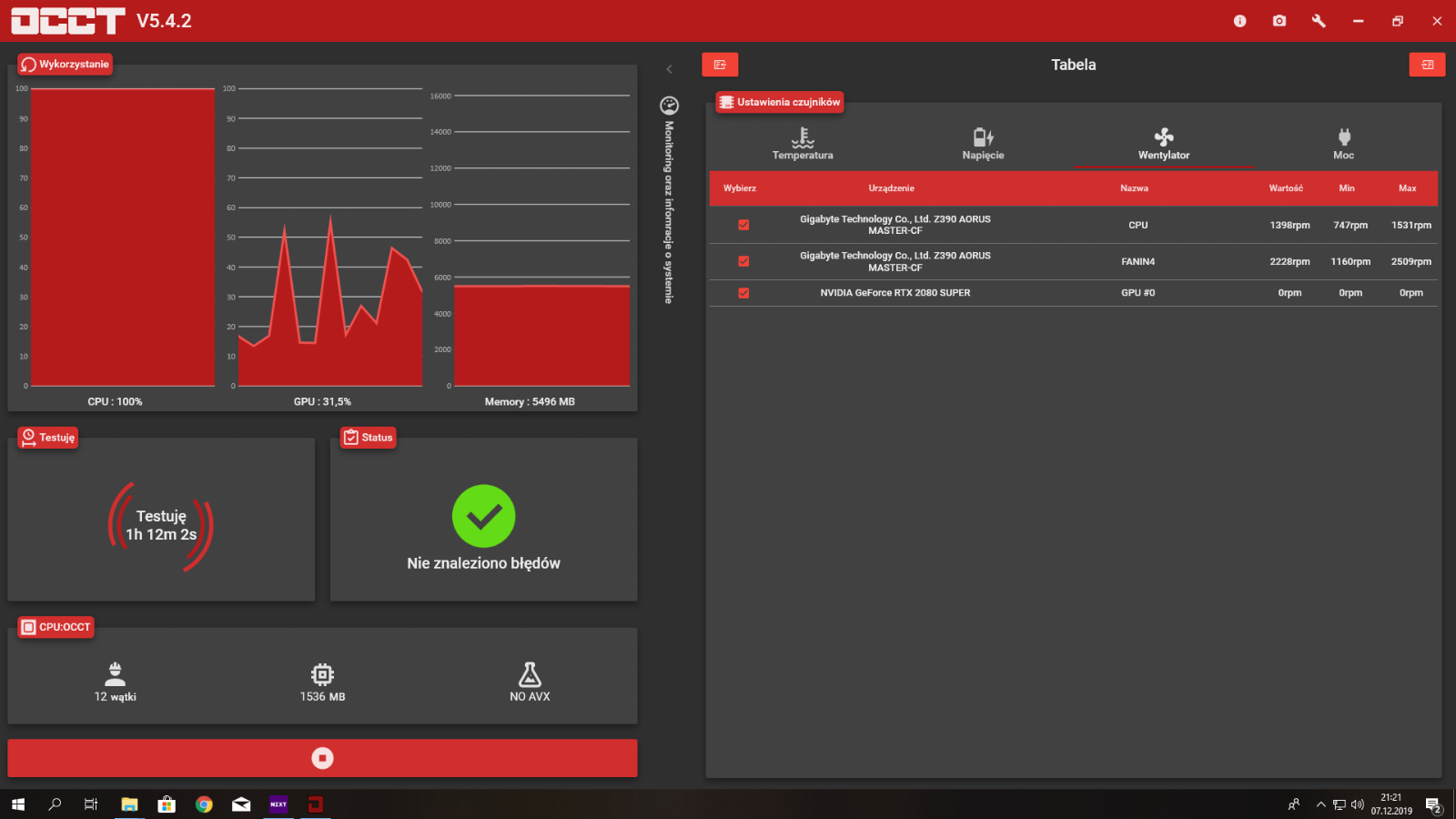This screenshot has height=819, width=1456.
Task: Open the Moc power tab
Action: tap(1344, 144)
